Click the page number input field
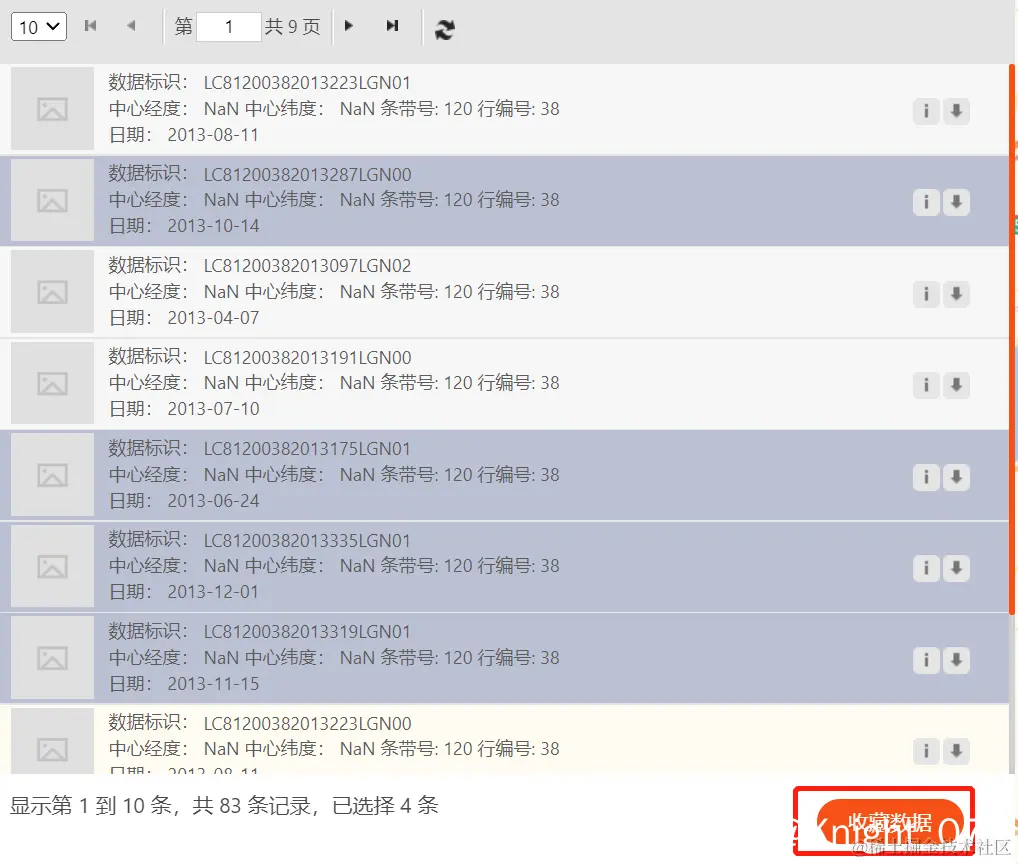Screen dimensions: 1018x864 pos(229,27)
